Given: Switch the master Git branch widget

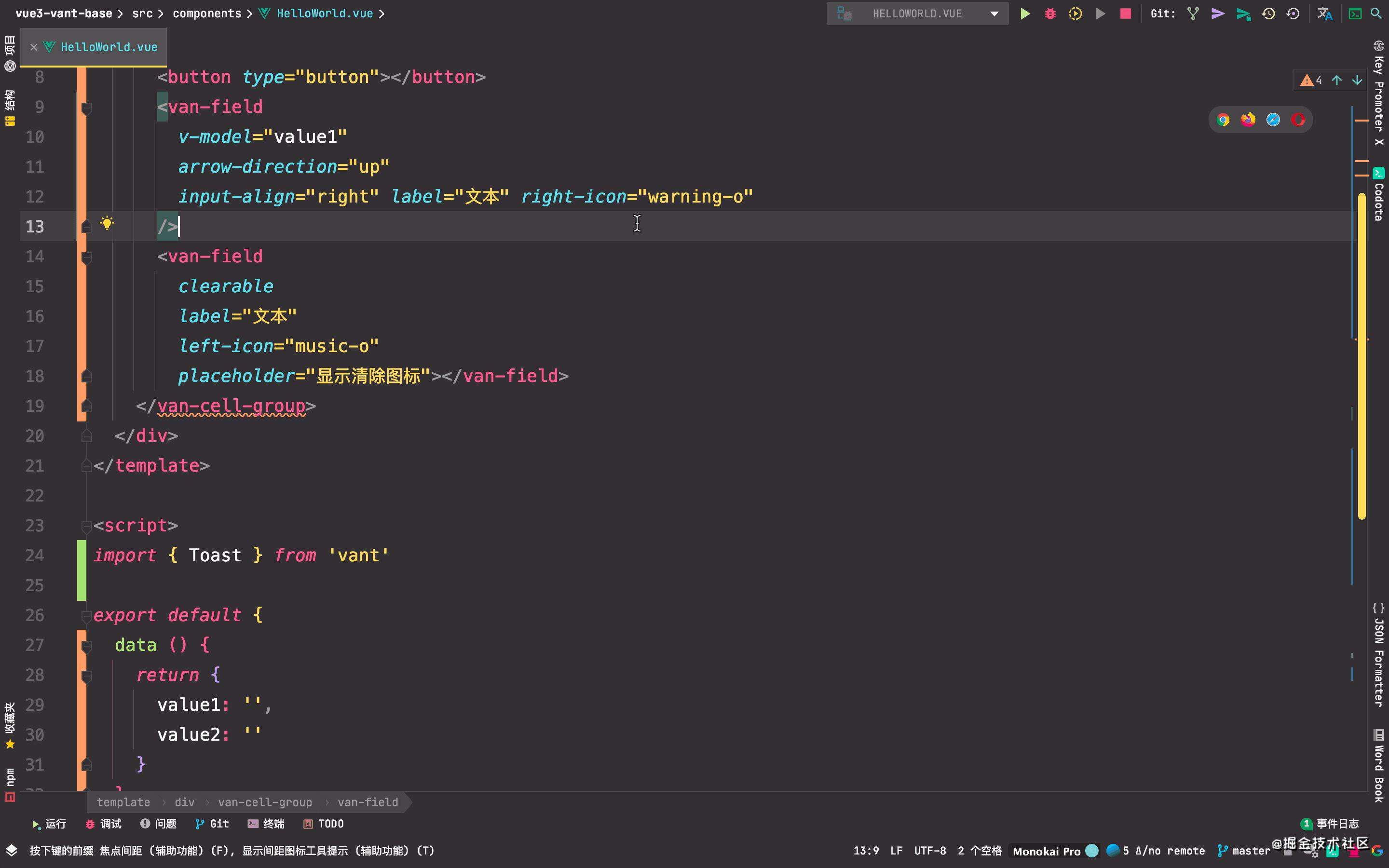Looking at the screenshot, I should [1244, 851].
